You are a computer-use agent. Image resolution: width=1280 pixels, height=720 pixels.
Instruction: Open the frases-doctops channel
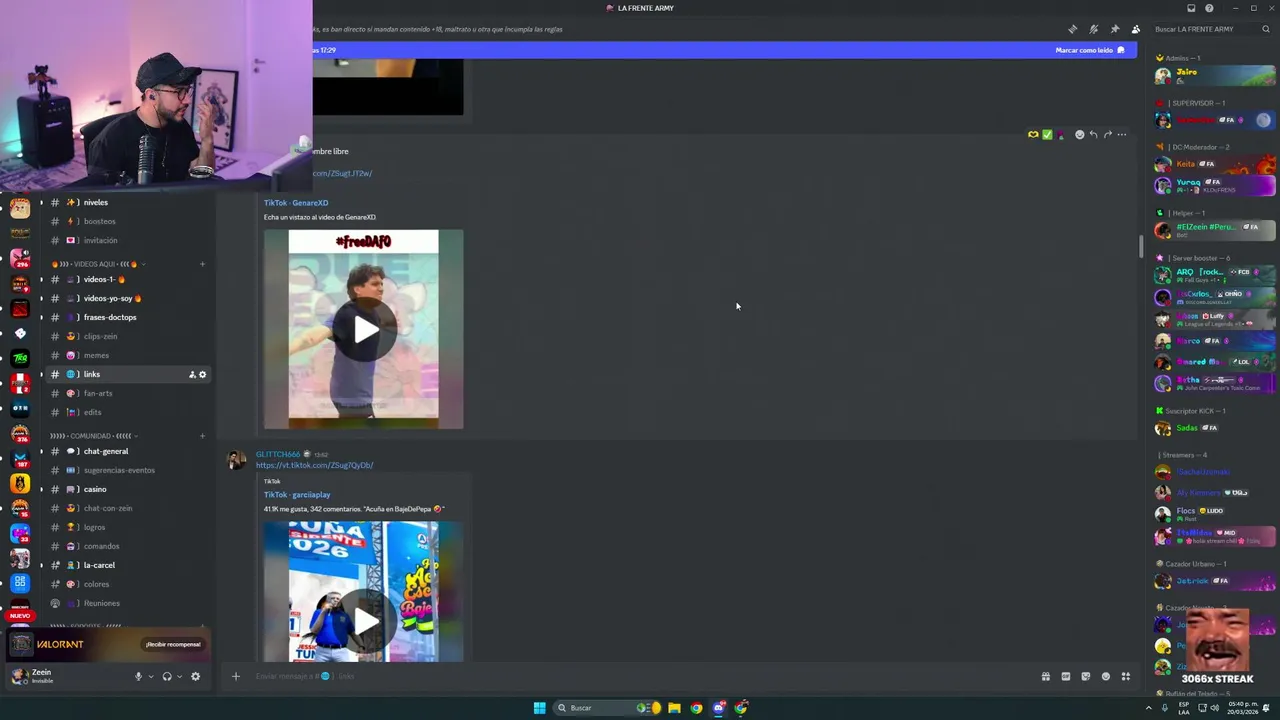pos(128,317)
